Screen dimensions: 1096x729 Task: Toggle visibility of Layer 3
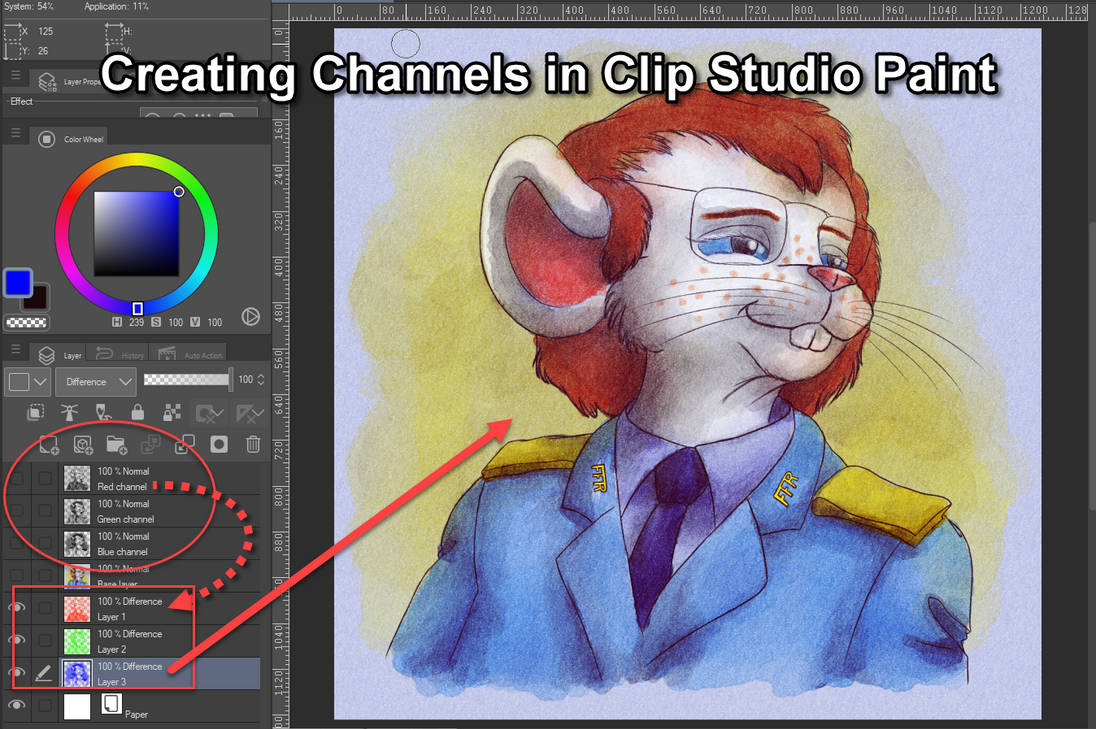tap(17, 673)
